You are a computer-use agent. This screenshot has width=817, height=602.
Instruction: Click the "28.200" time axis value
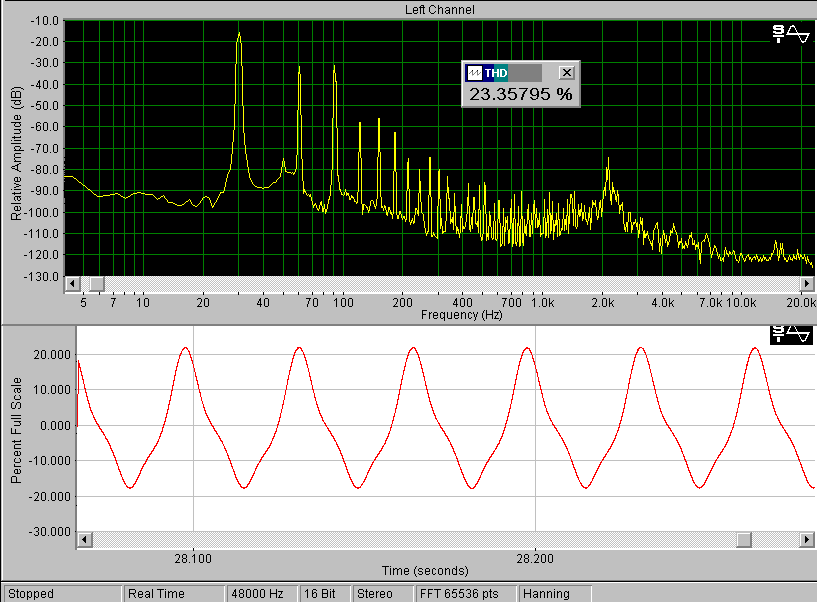pos(535,559)
